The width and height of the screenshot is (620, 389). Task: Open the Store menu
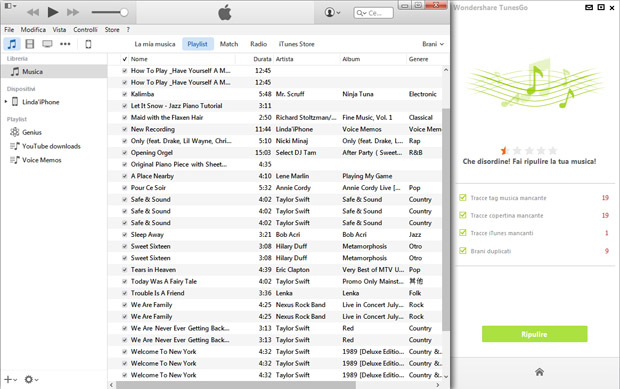pyautogui.click(x=112, y=30)
